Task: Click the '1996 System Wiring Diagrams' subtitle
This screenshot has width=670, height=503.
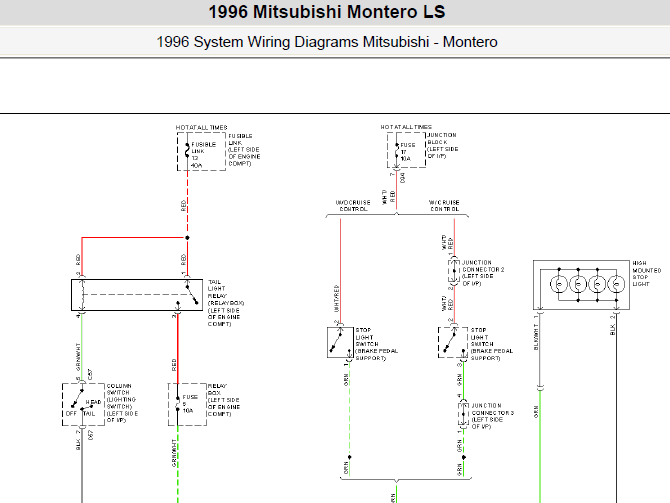Action: coord(327,42)
